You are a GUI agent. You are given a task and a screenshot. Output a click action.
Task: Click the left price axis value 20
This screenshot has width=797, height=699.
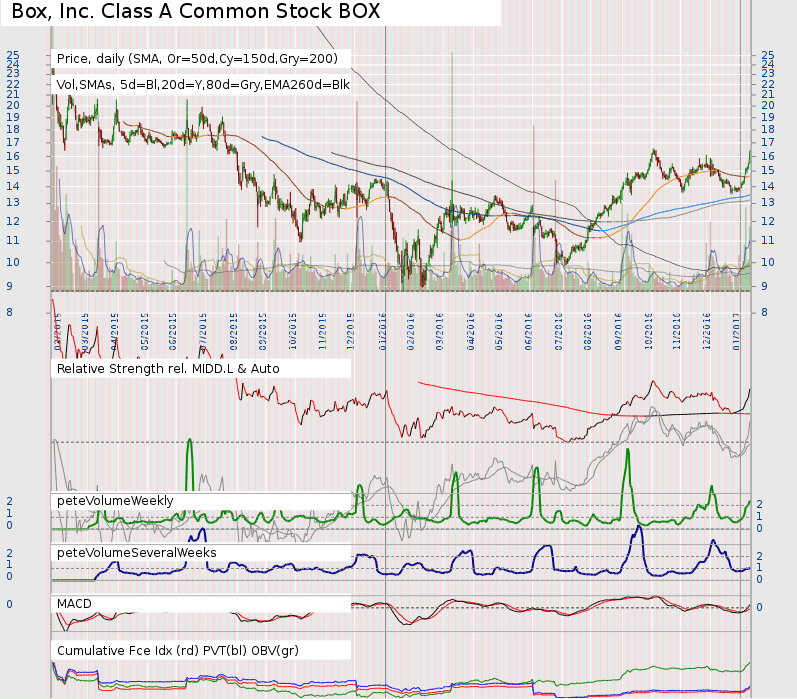click(13, 105)
